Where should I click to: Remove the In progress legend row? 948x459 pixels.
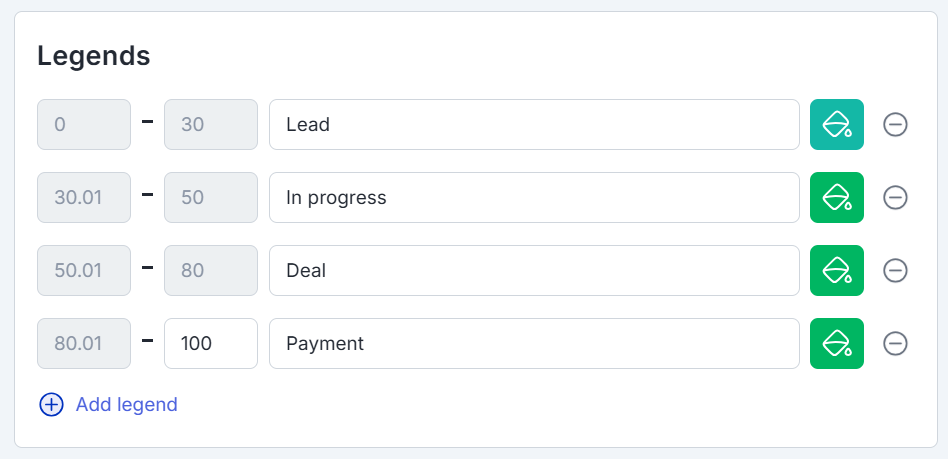895,198
